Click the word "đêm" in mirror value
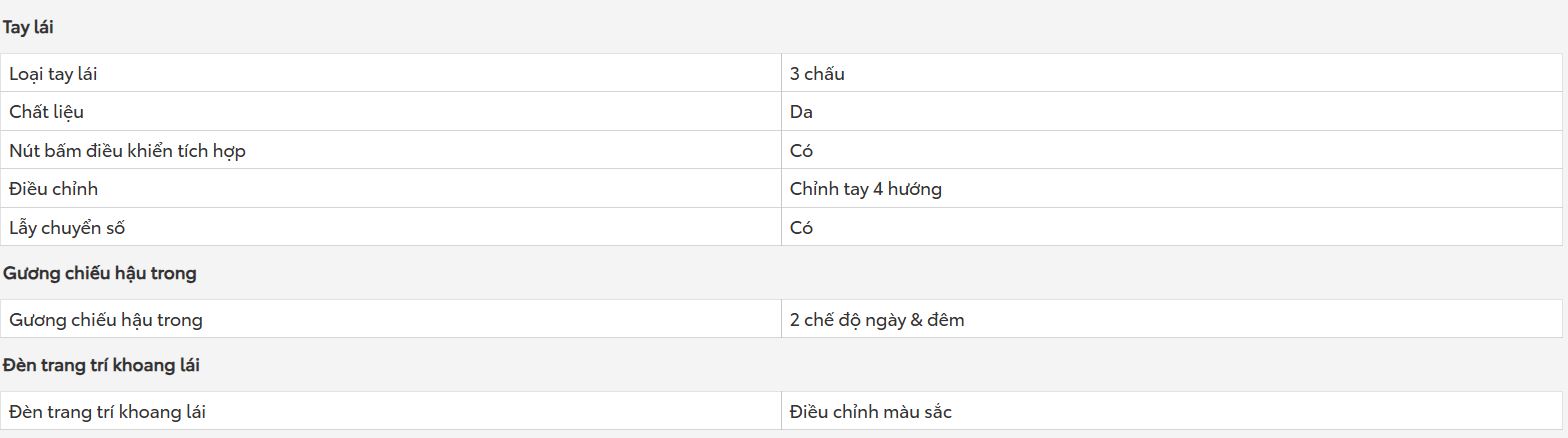 pyautogui.click(x=946, y=320)
